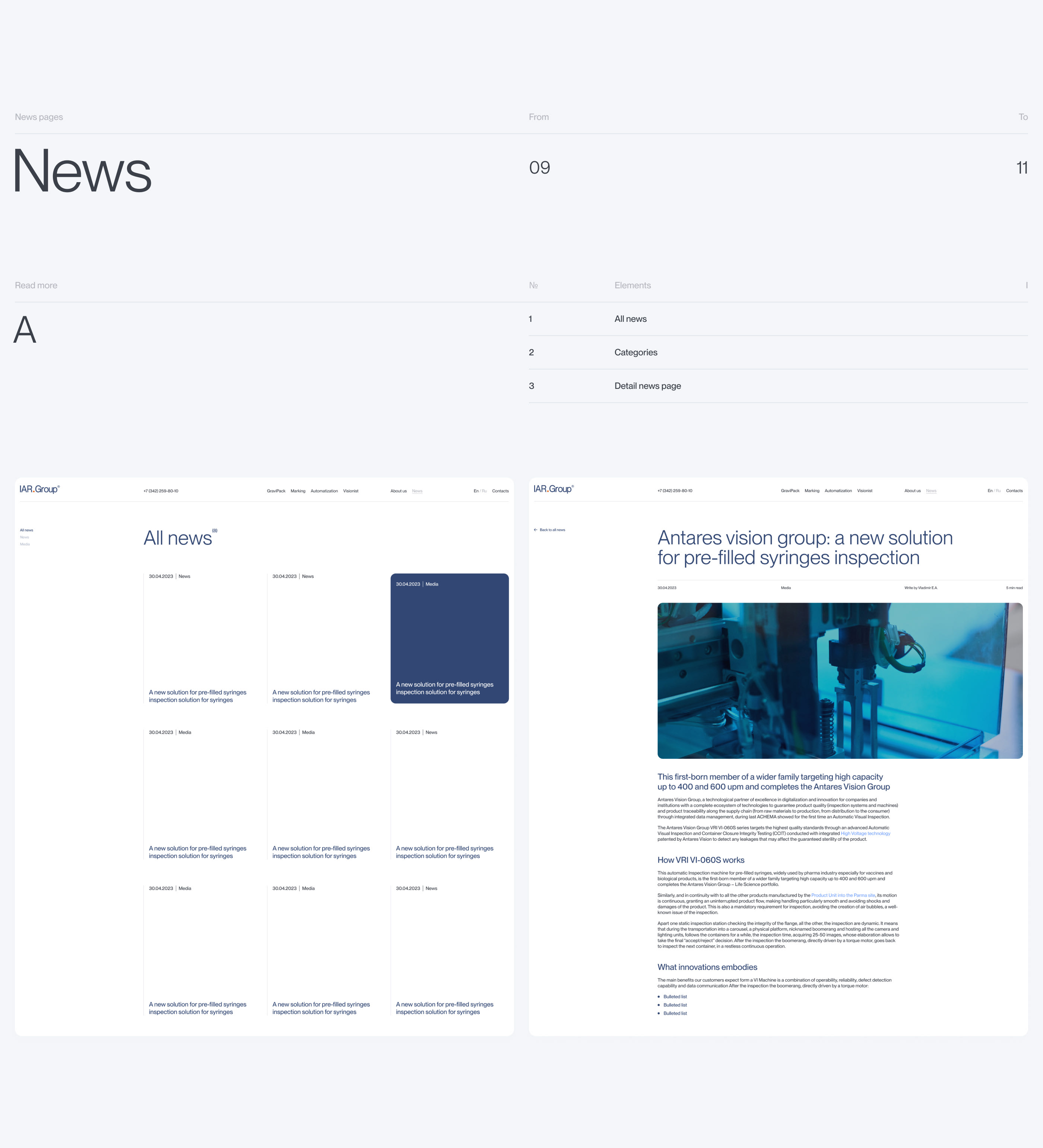Switch to the Visionist section

pyautogui.click(x=351, y=490)
